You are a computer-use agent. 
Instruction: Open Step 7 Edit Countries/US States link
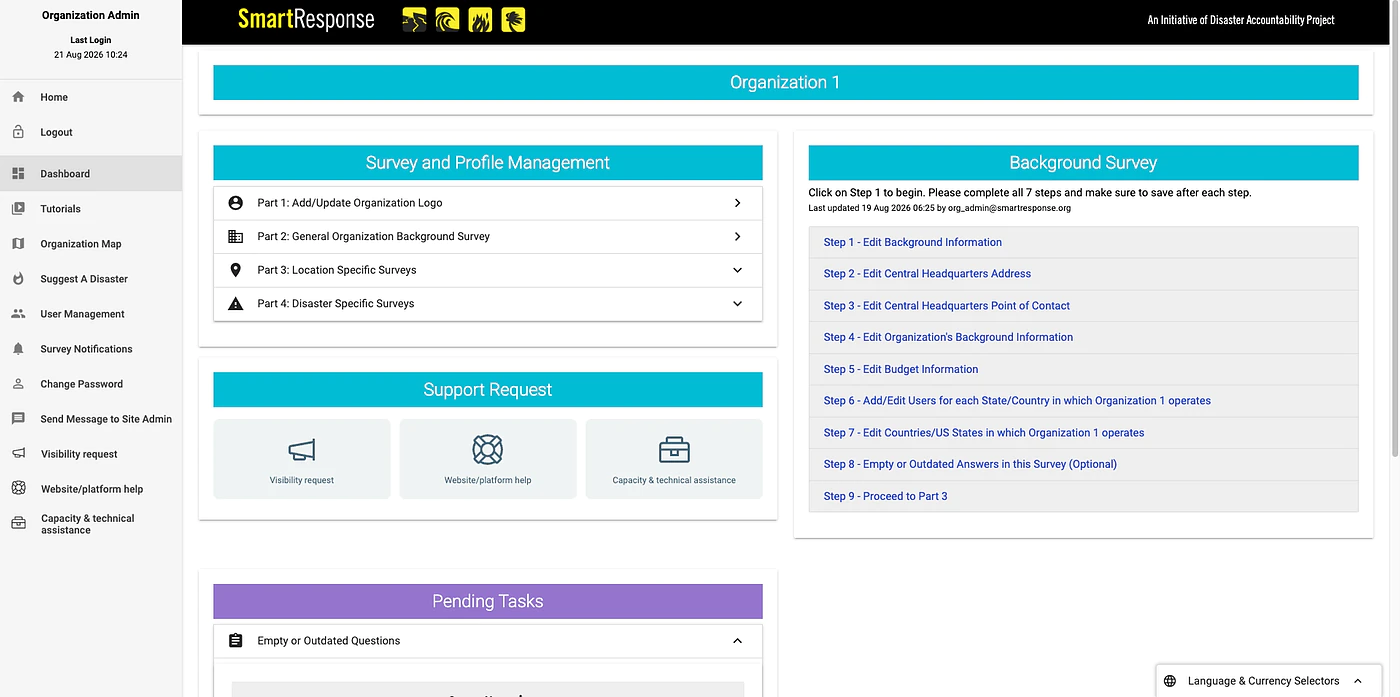[984, 433]
